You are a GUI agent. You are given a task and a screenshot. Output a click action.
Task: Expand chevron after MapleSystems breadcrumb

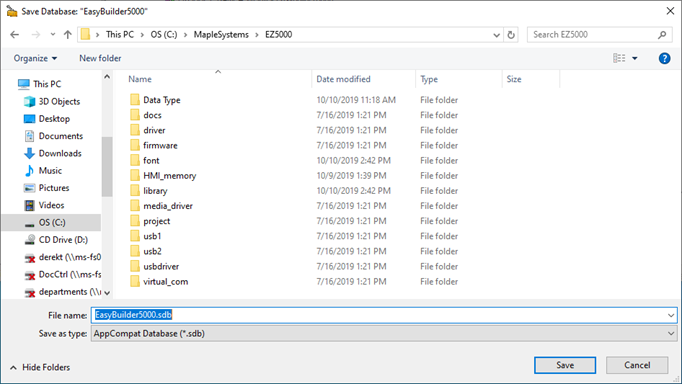point(257,35)
